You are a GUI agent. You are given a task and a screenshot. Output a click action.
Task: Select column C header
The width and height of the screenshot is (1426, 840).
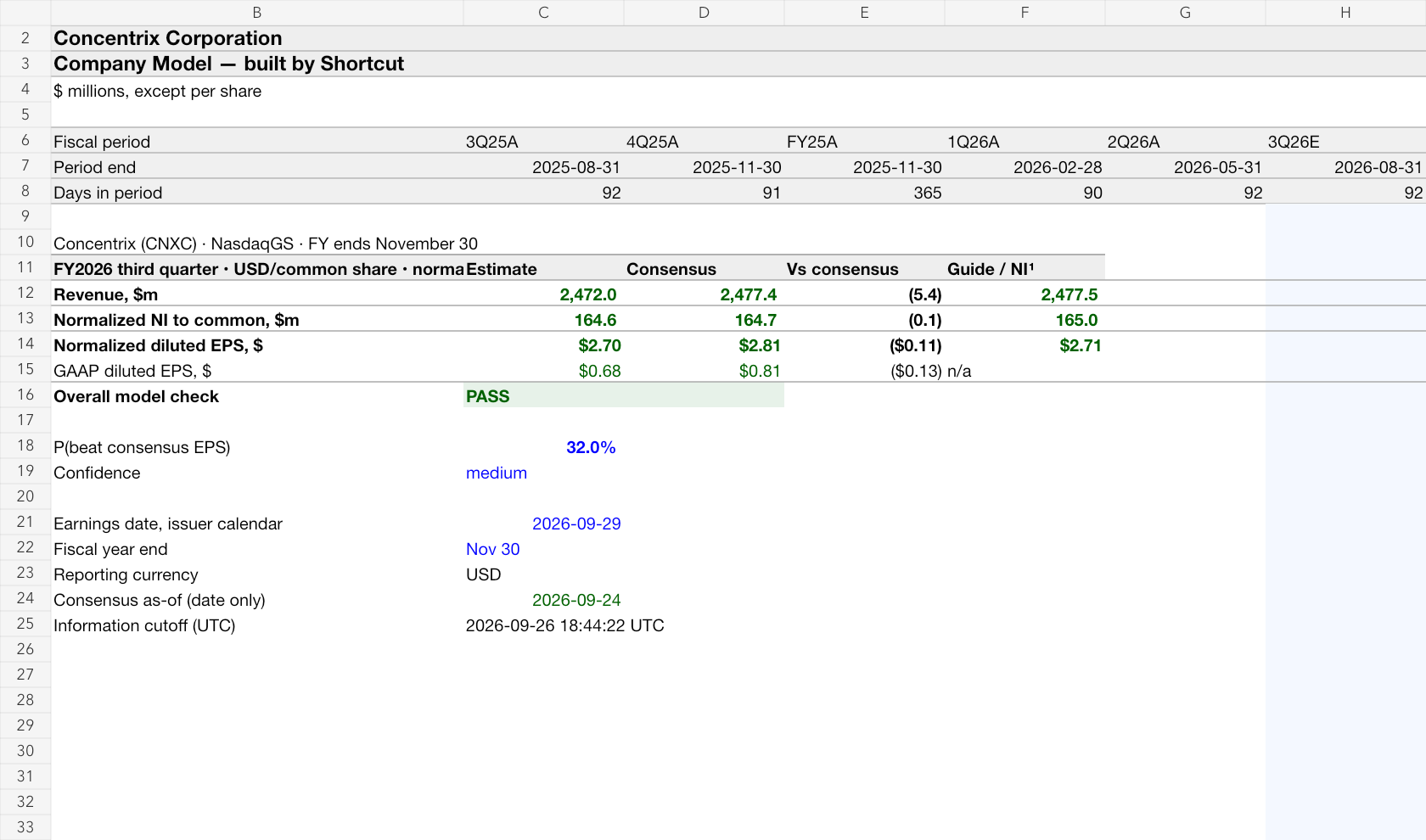click(x=543, y=13)
